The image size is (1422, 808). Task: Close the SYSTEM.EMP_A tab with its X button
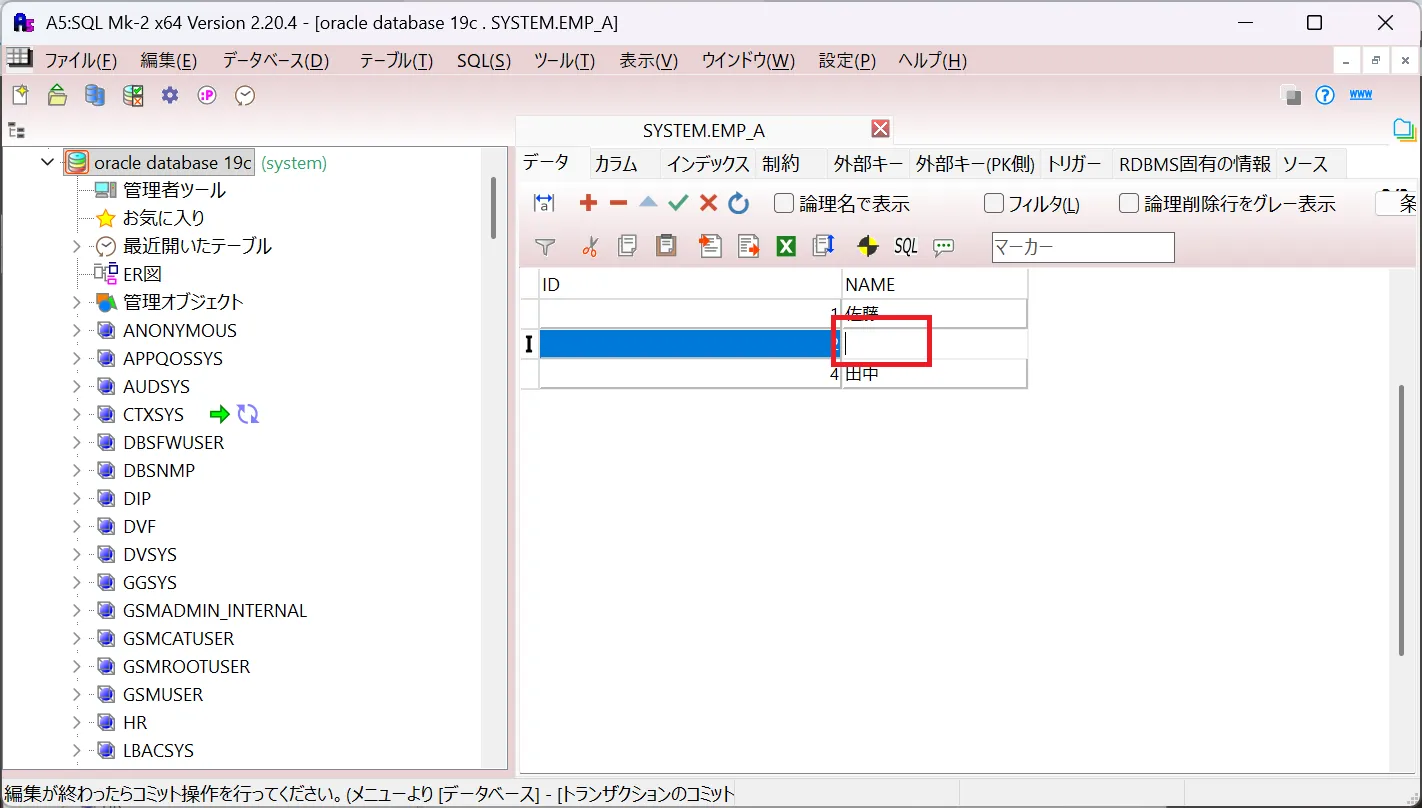(879, 128)
